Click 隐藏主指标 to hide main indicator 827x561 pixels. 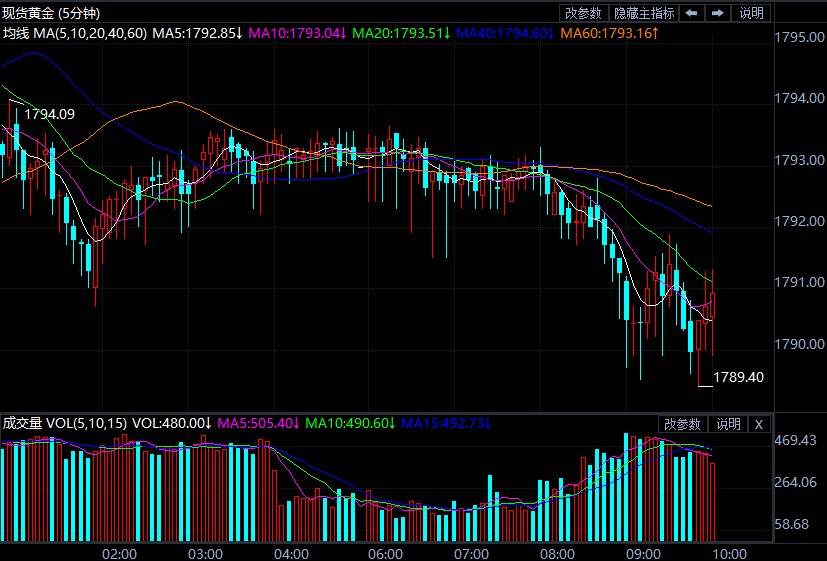click(x=644, y=13)
